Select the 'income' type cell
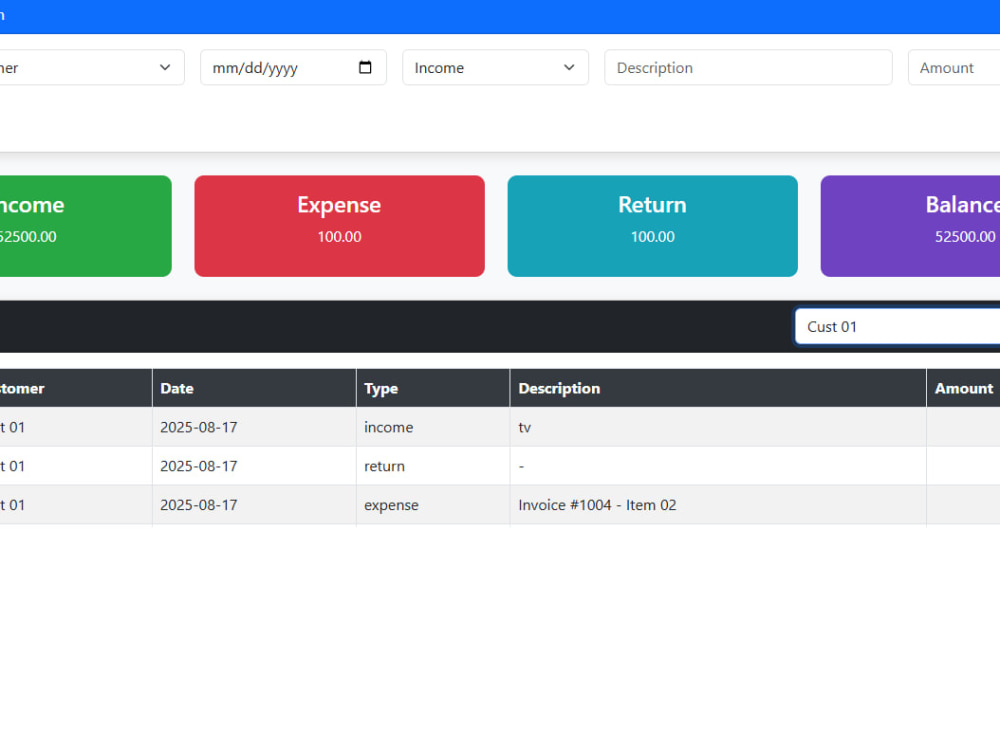1000x750 pixels. [x=433, y=427]
